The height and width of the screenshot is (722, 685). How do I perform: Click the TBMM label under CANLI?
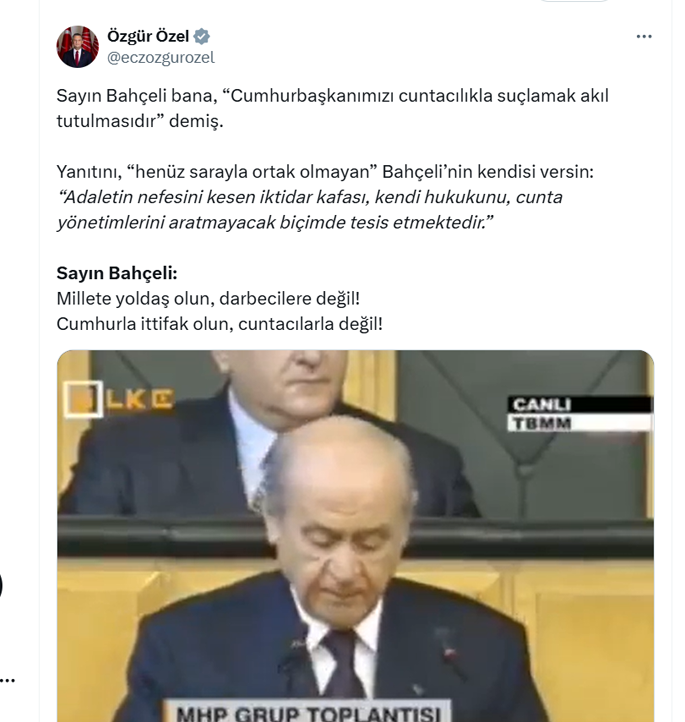tap(541, 423)
